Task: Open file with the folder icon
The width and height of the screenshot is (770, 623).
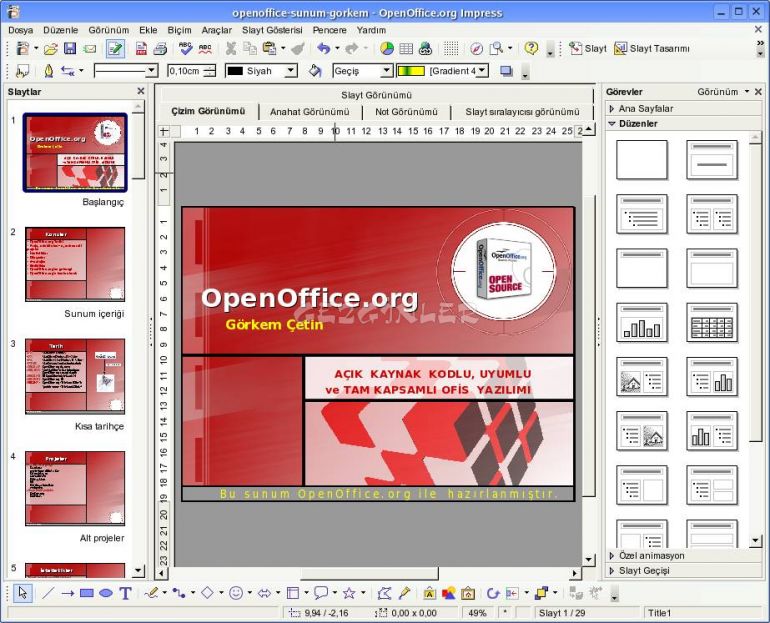Action: 51,49
